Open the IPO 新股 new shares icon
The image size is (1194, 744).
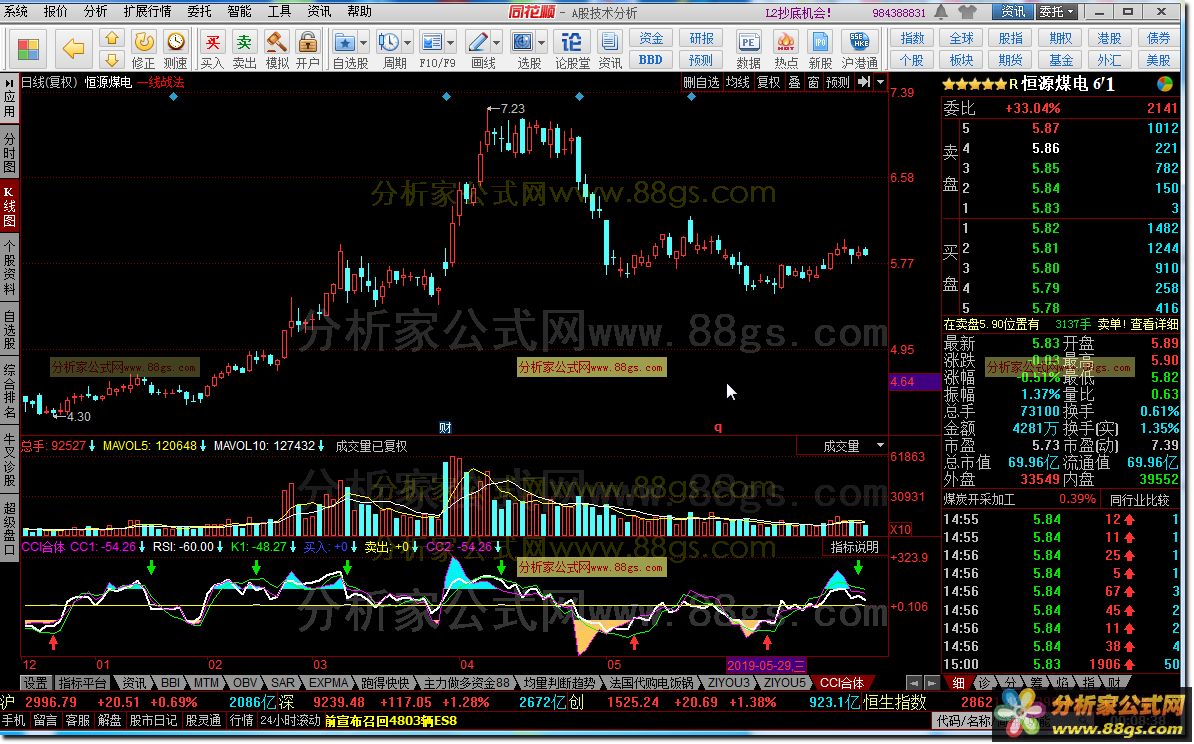point(820,43)
